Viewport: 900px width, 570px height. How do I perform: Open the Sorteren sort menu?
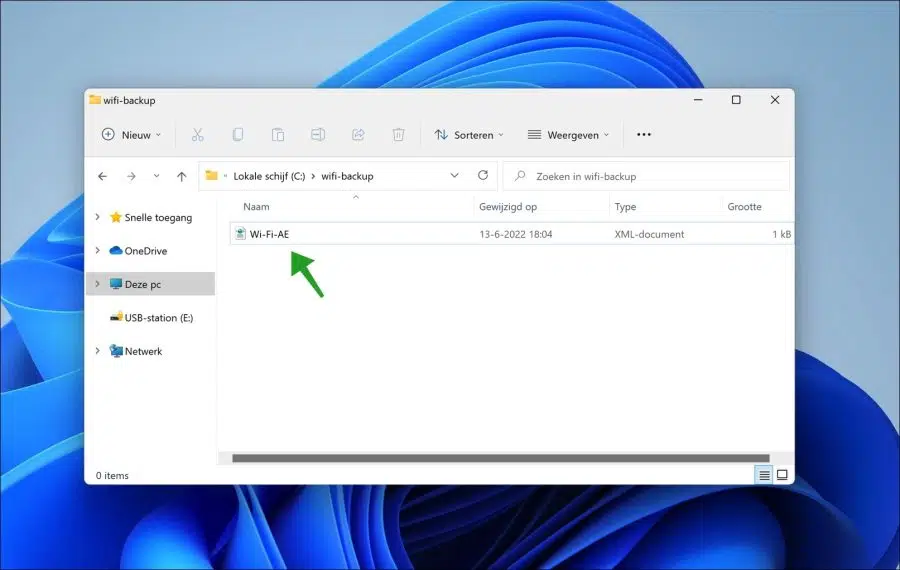click(x=469, y=135)
